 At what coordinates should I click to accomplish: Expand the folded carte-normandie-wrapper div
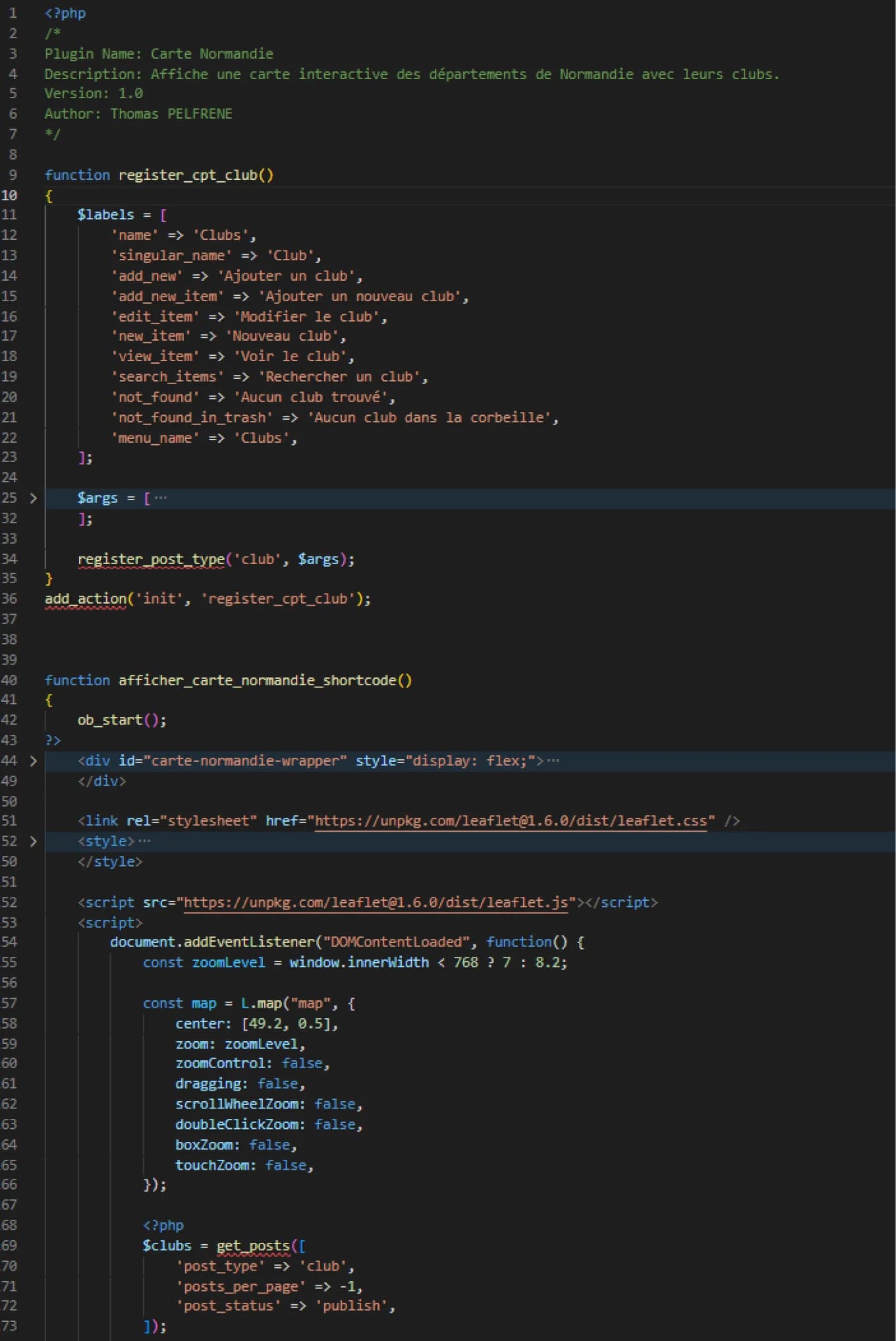click(33, 761)
